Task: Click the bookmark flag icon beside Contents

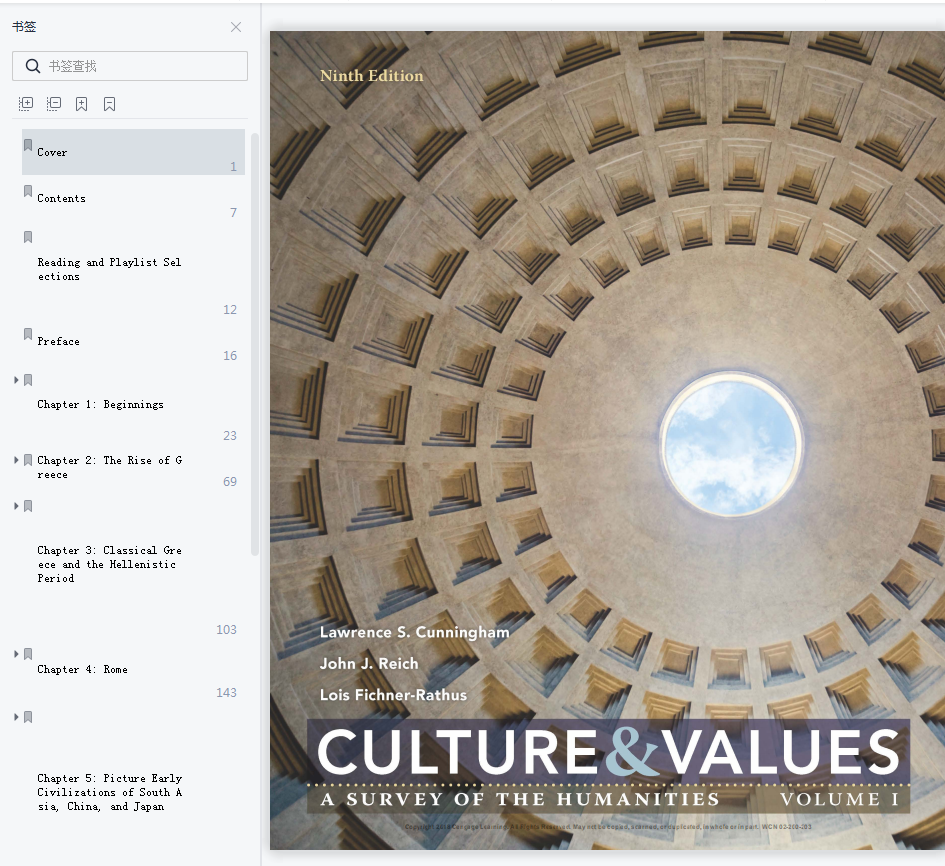Action: (x=28, y=191)
